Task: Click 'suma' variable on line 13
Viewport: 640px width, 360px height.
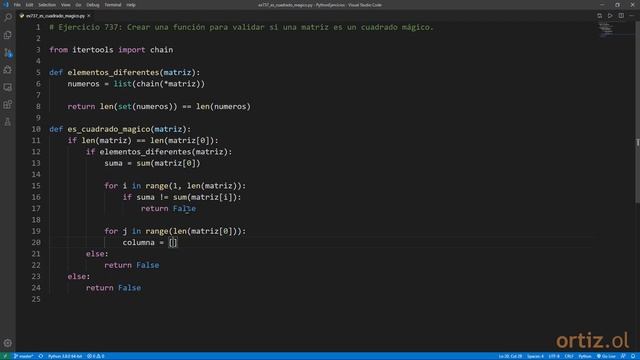Action: tap(113, 163)
